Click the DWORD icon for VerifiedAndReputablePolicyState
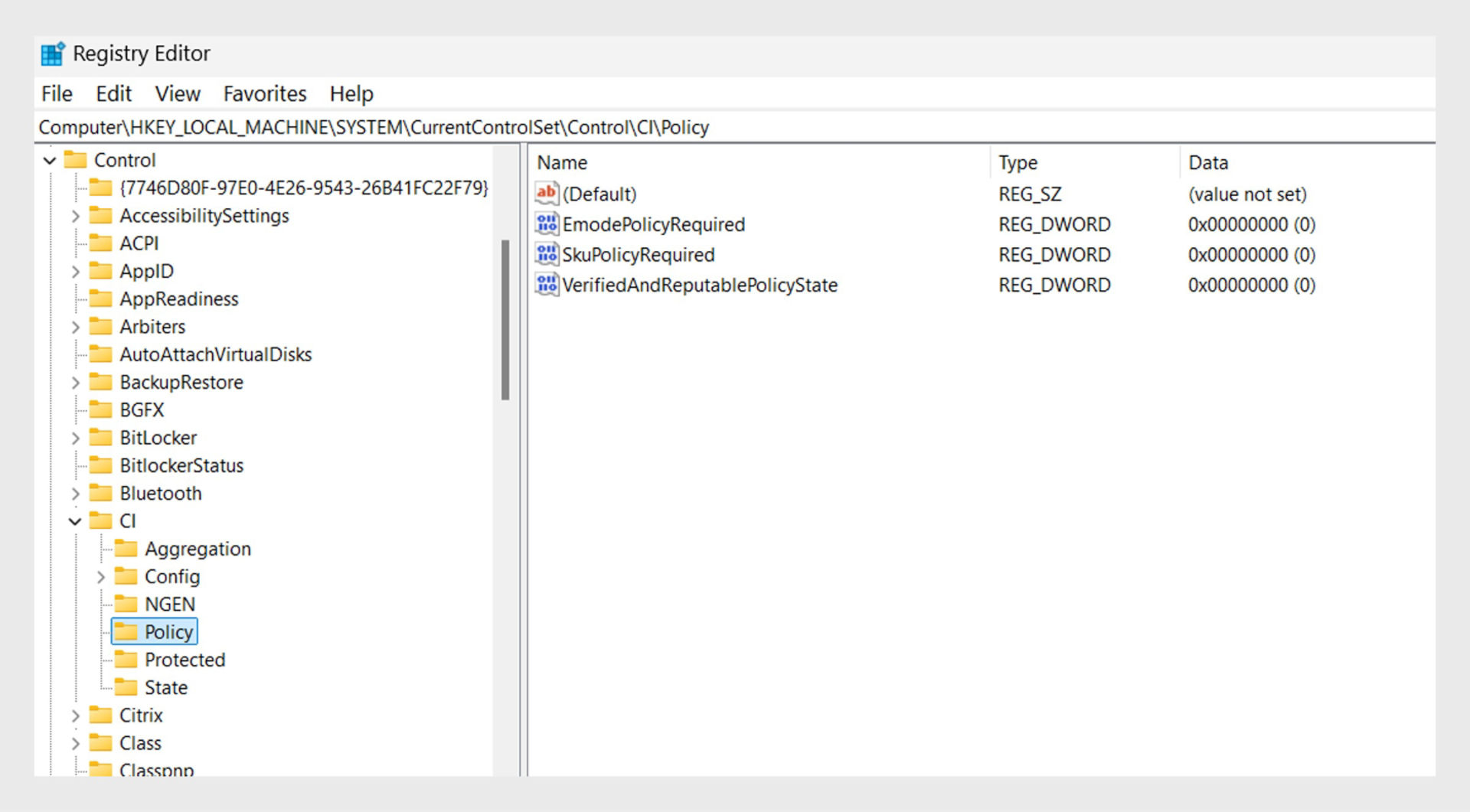 coord(546,284)
